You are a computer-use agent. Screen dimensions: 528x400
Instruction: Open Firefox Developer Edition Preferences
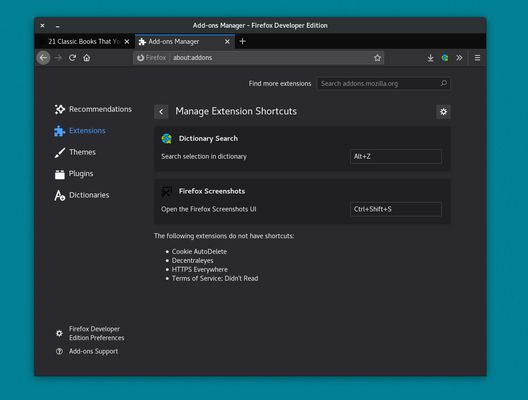tap(97, 333)
